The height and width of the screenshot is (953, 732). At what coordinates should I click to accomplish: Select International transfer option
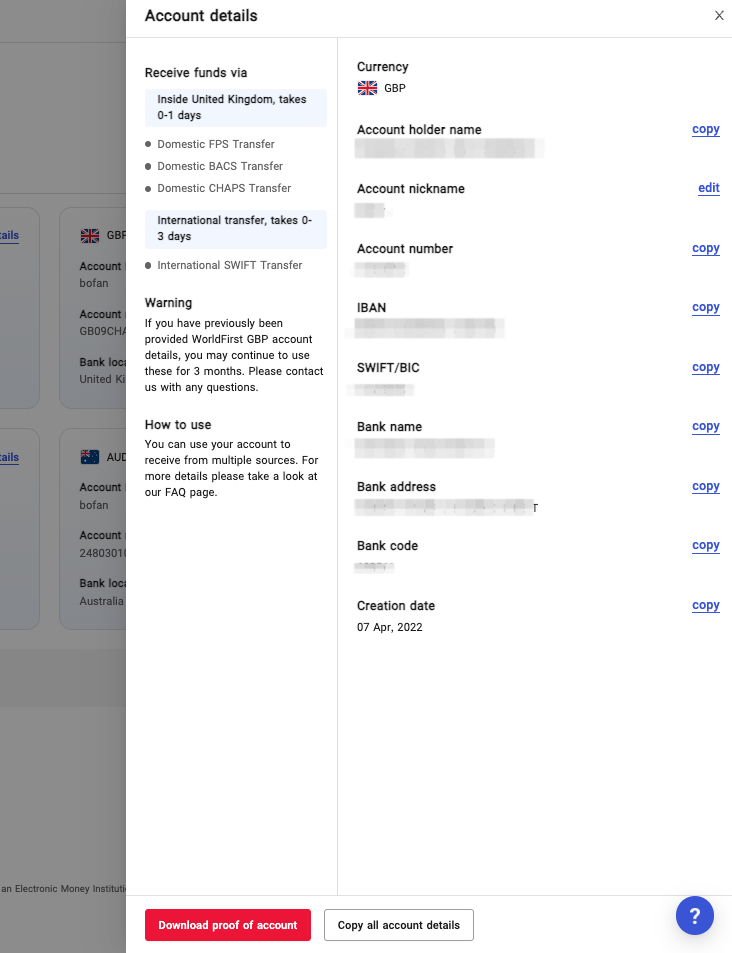235,228
